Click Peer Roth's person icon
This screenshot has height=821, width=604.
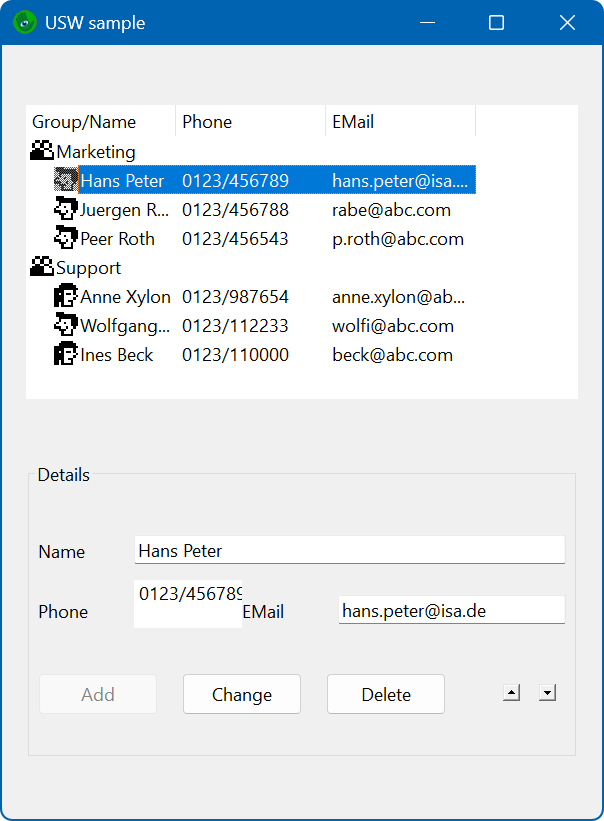tap(66, 238)
